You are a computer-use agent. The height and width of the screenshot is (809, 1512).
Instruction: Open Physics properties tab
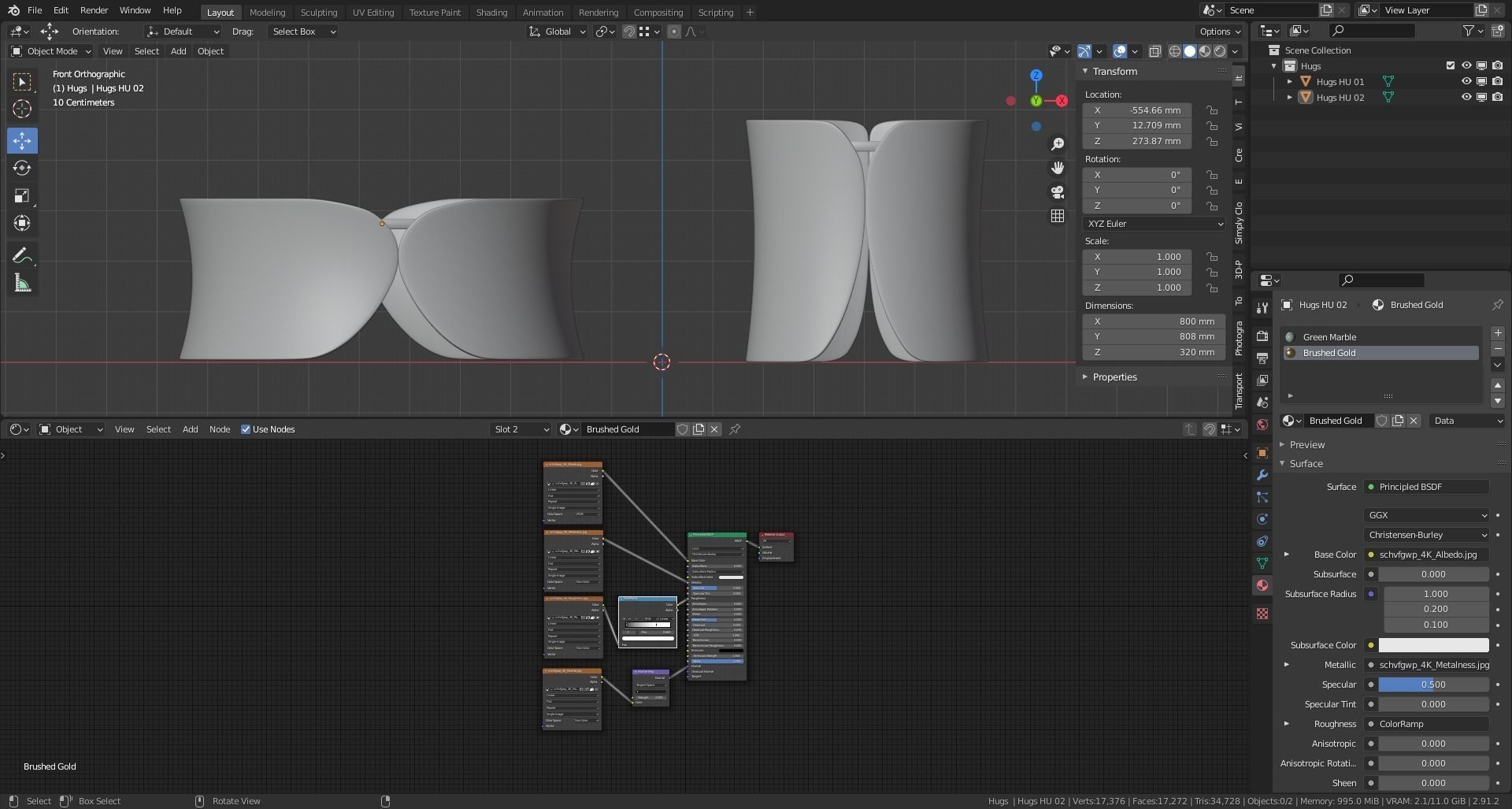pyautogui.click(x=1262, y=519)
